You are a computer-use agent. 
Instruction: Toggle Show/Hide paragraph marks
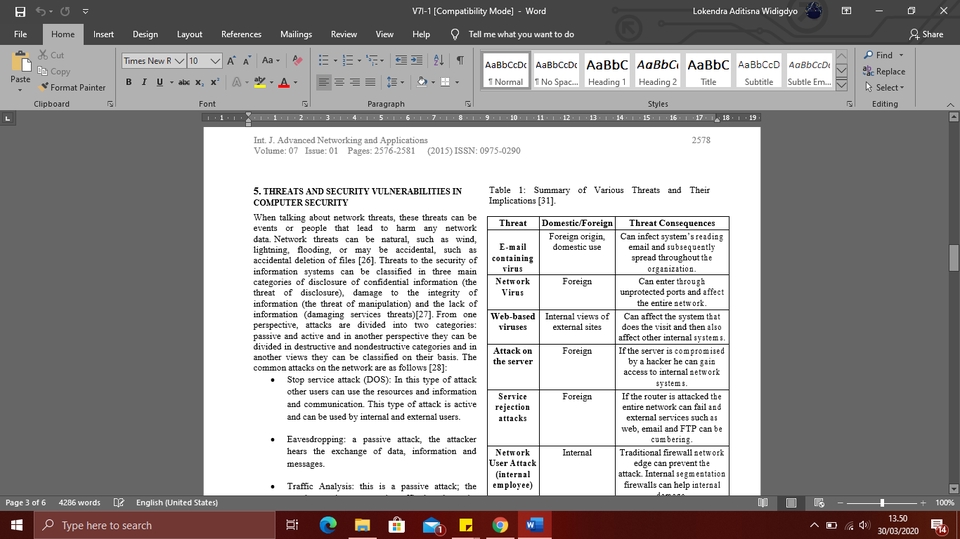pyautogui.click(x=460, y=60)
